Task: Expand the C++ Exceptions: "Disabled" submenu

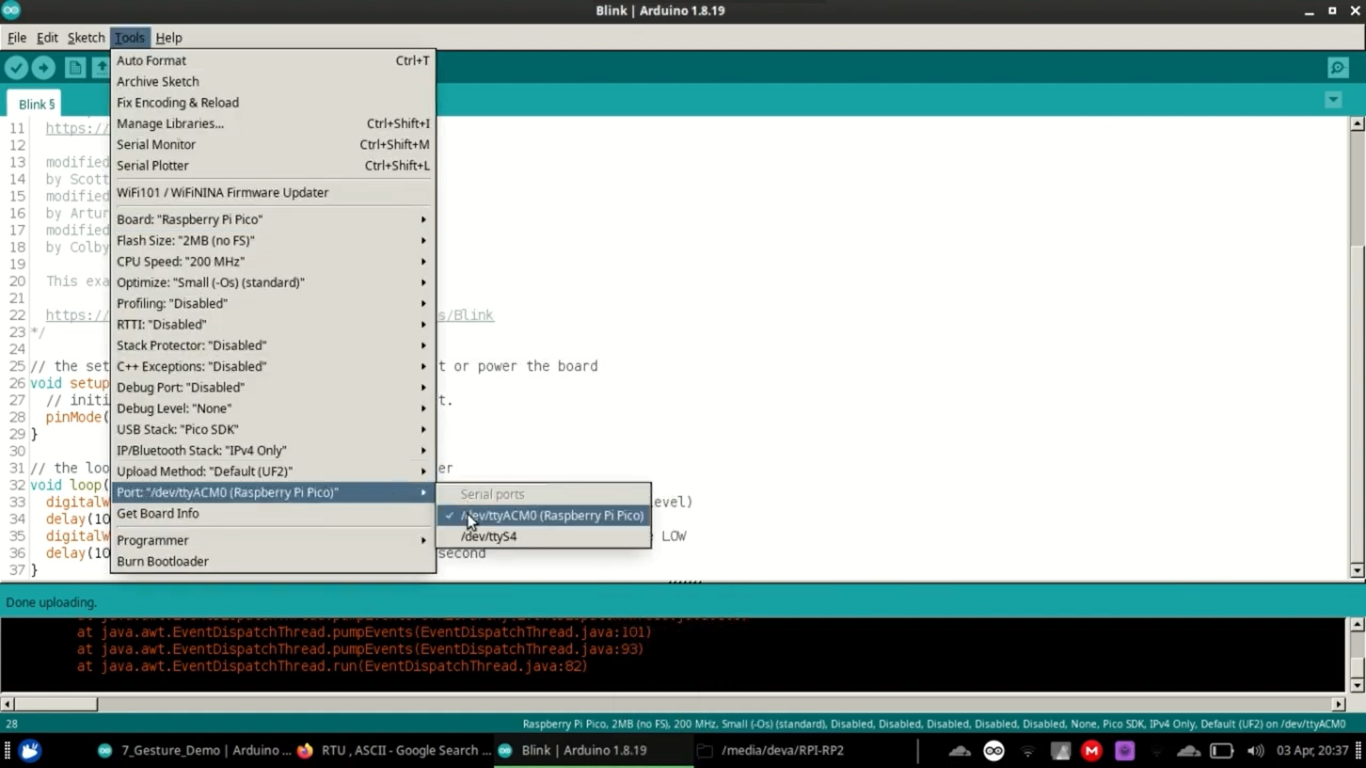Action: pos(273,366)
